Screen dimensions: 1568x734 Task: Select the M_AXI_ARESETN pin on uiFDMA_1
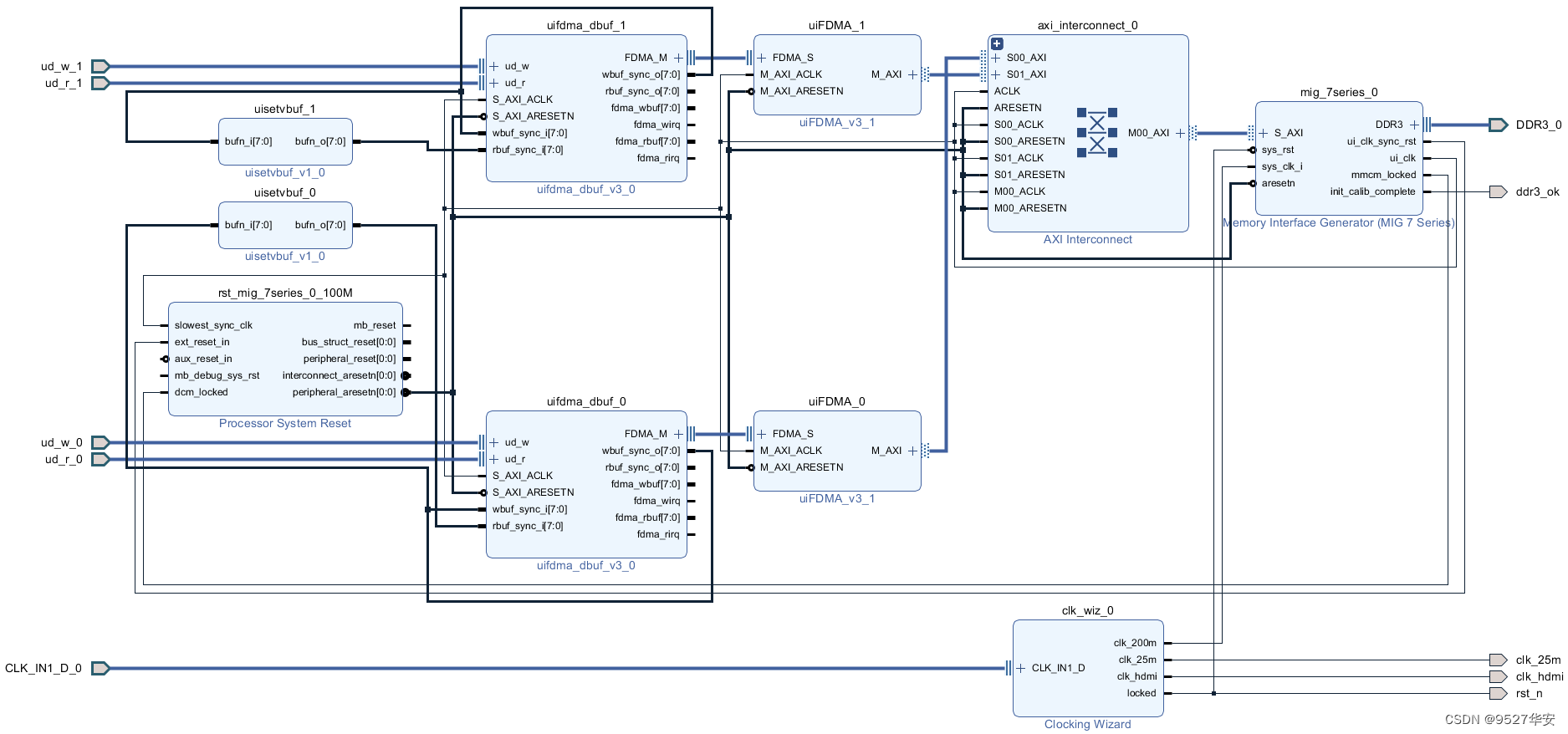click(x=802, y=91)
